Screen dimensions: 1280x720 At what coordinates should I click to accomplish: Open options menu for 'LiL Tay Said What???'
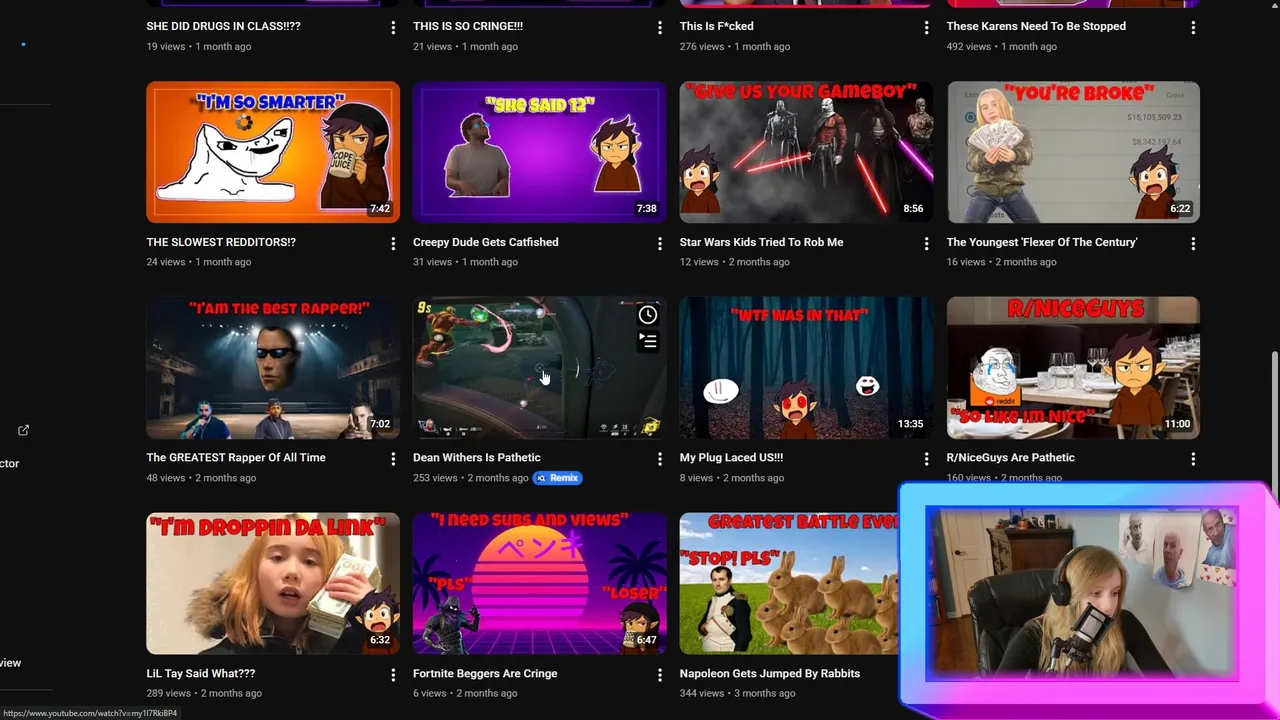click(x=393, y=675)
